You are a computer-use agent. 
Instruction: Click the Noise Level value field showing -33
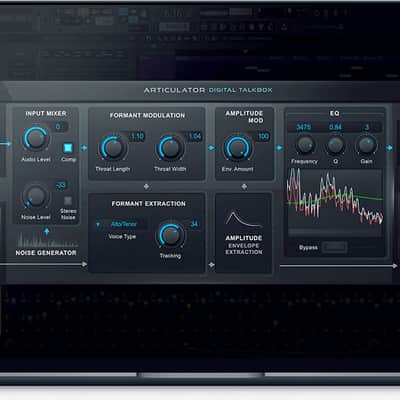(61, 185)
